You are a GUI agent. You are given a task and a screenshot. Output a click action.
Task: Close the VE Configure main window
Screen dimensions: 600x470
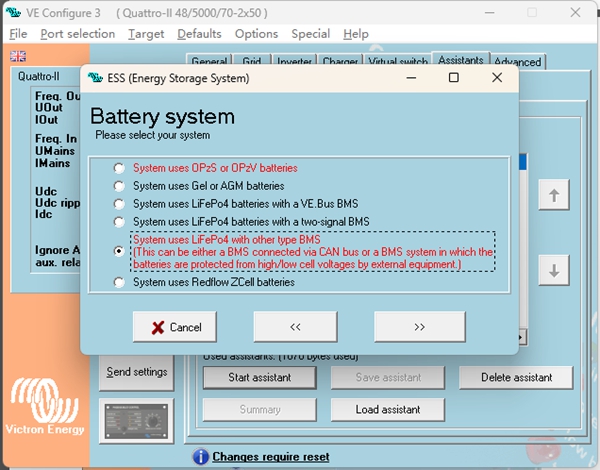coord(575,13)
